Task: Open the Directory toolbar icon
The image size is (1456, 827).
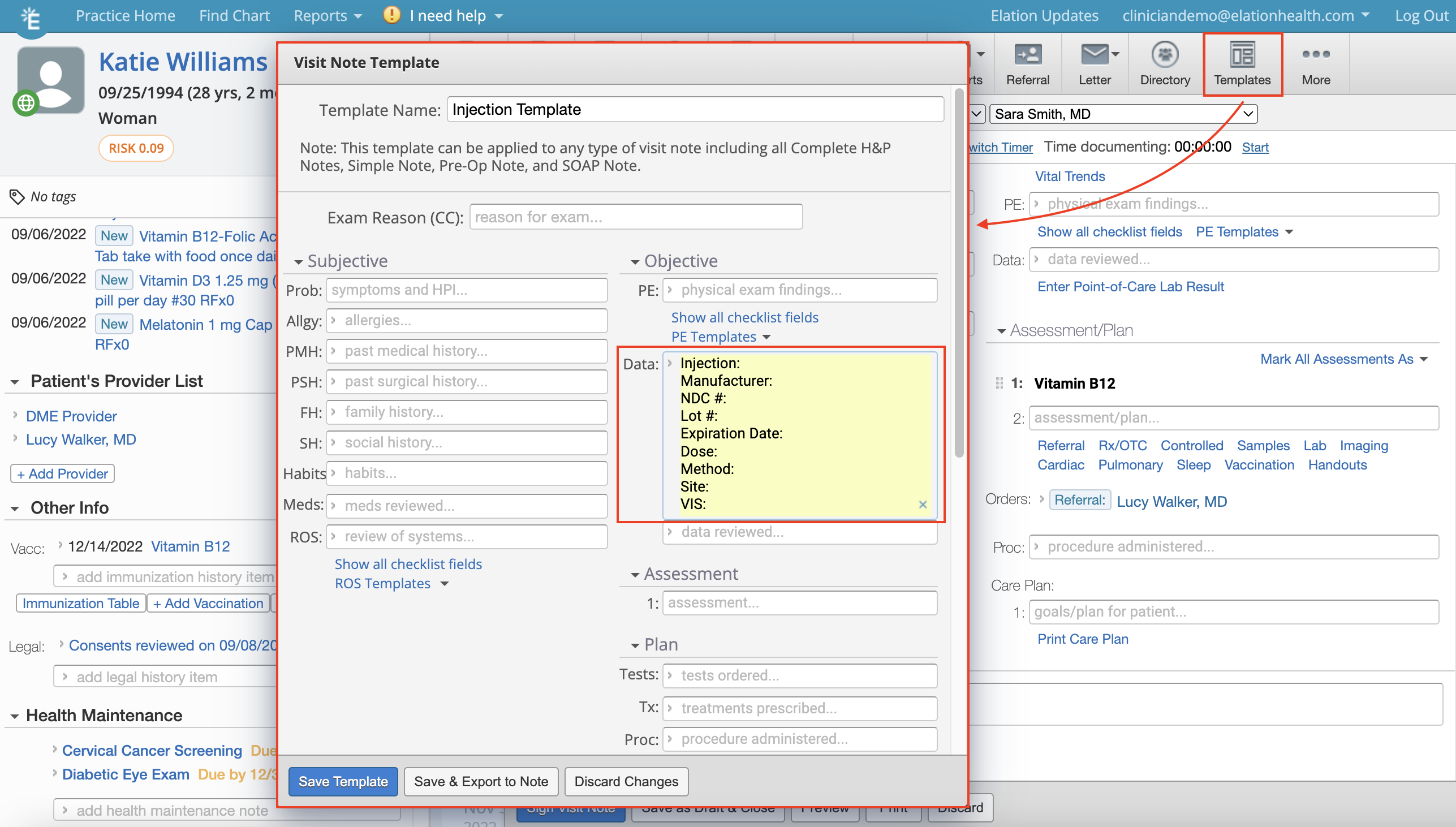Action: click(x=1164, y=55)
